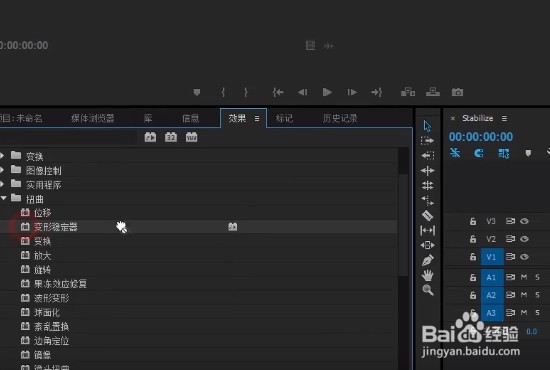550x370 pixels.
Task: Expand the 实用程序 effects folder
Action: coord(2,184)
